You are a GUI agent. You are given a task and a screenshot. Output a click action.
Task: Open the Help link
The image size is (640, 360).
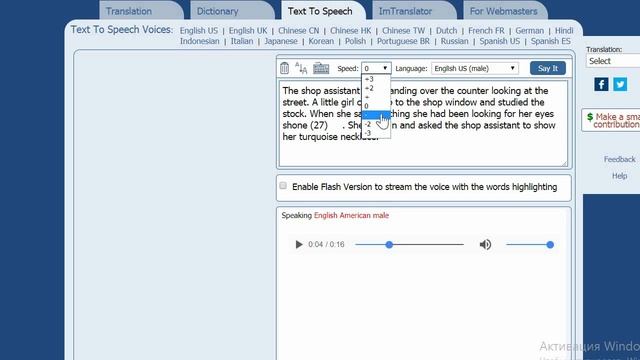(x=620, y=176)
